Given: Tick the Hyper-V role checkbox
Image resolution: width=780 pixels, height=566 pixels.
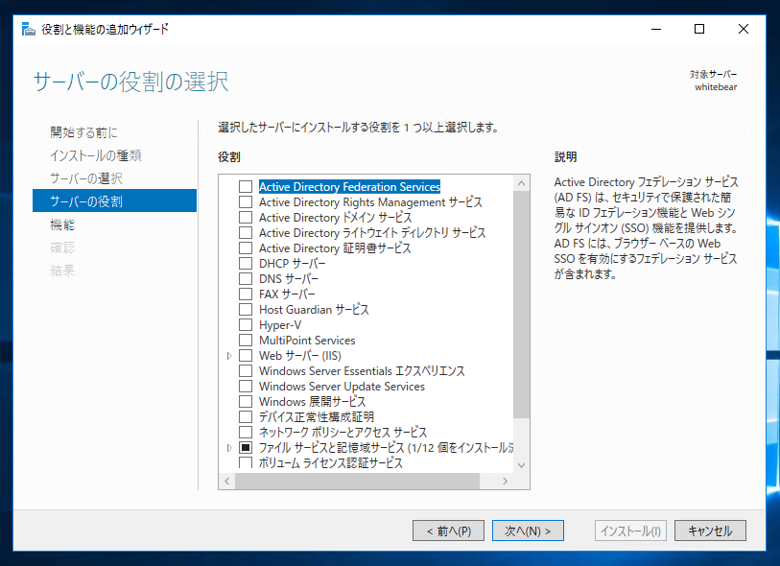Looking at the screenshot, I should tap(245, 325).
